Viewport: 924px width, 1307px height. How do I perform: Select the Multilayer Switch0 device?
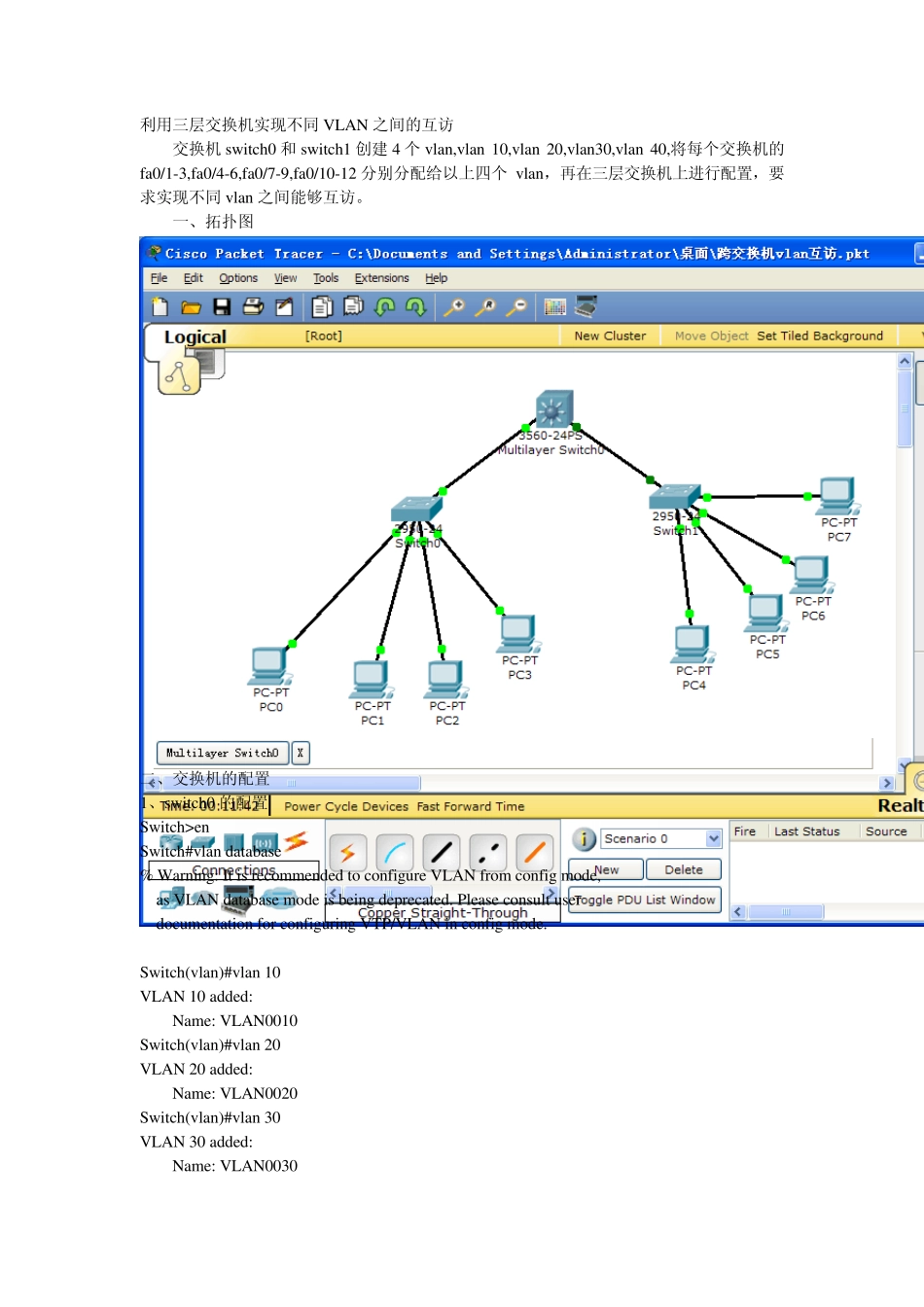[553, 409]
